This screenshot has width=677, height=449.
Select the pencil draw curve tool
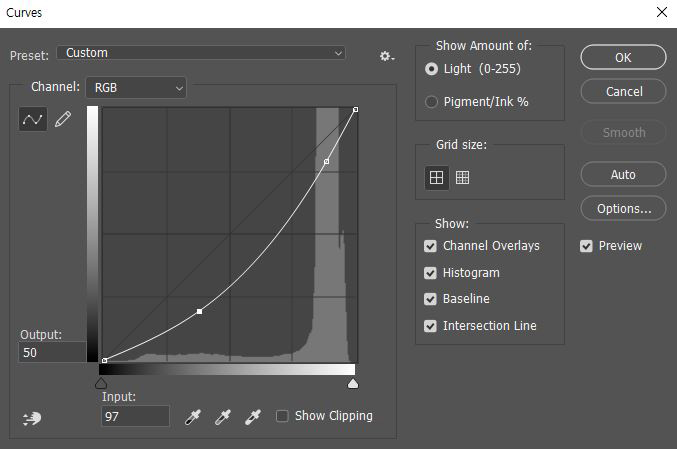[x=63, y=119]
